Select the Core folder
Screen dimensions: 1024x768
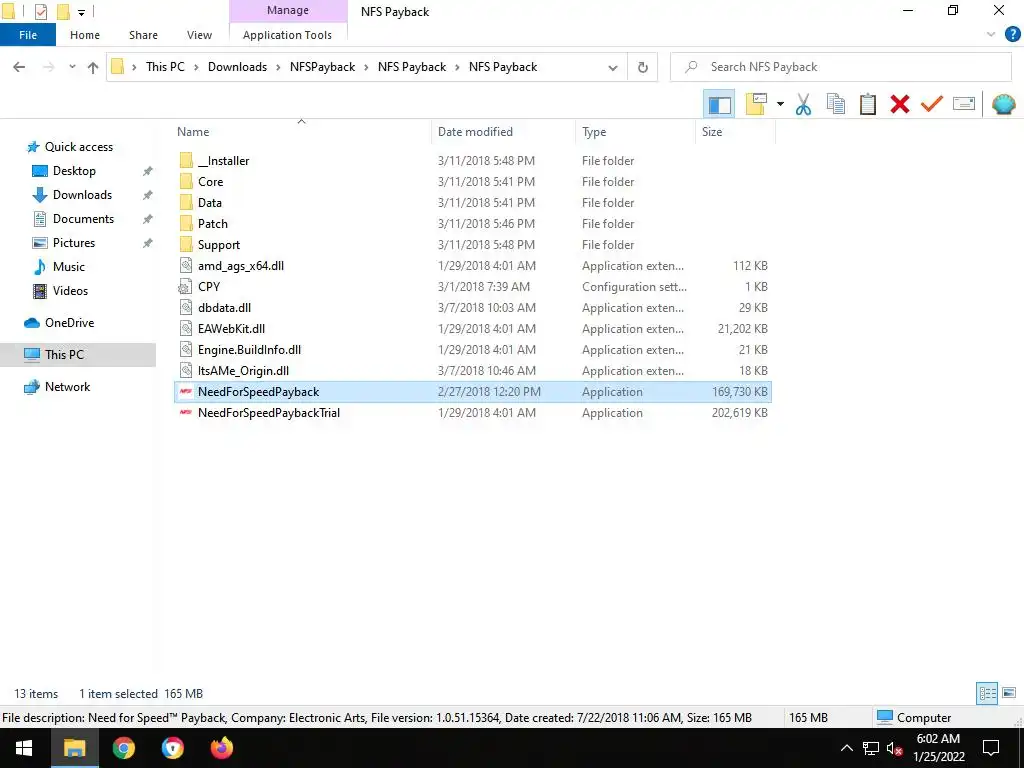[473, 182]
